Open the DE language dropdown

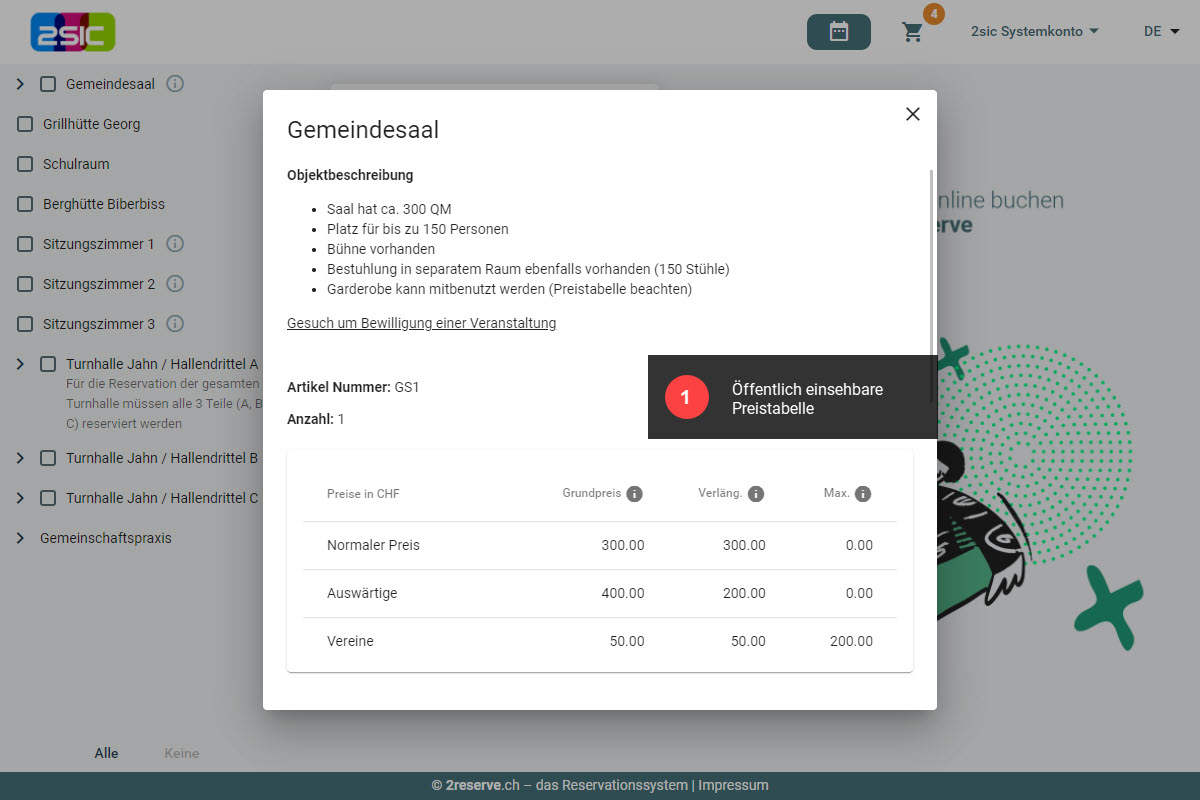click(1161, 31)
